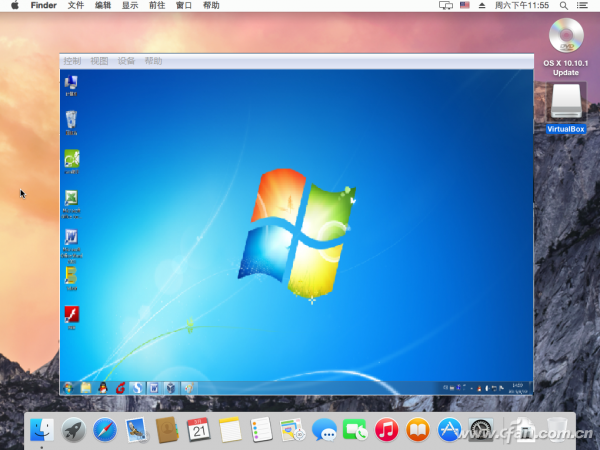The image size is (600, 450).
Task: Select the Recycle Bin on Windows desktop
Action: (x=71, y=123)
